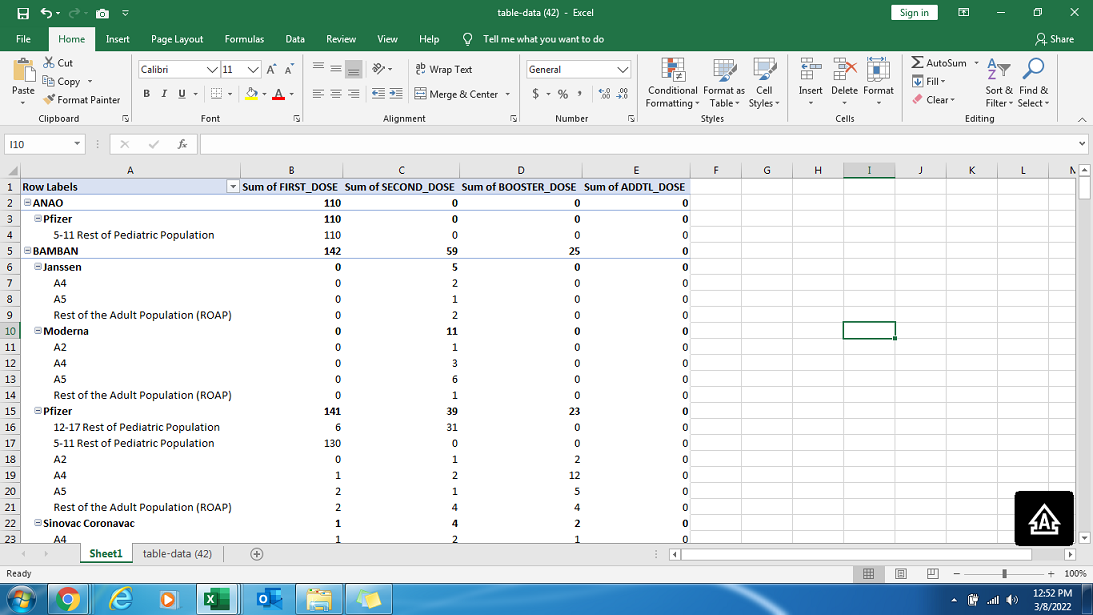The width and height of the screenshot is (1093, 615).
Task: Click the AutoSum sigma icon
Action: pyautogui.click(x=918, y=63)
